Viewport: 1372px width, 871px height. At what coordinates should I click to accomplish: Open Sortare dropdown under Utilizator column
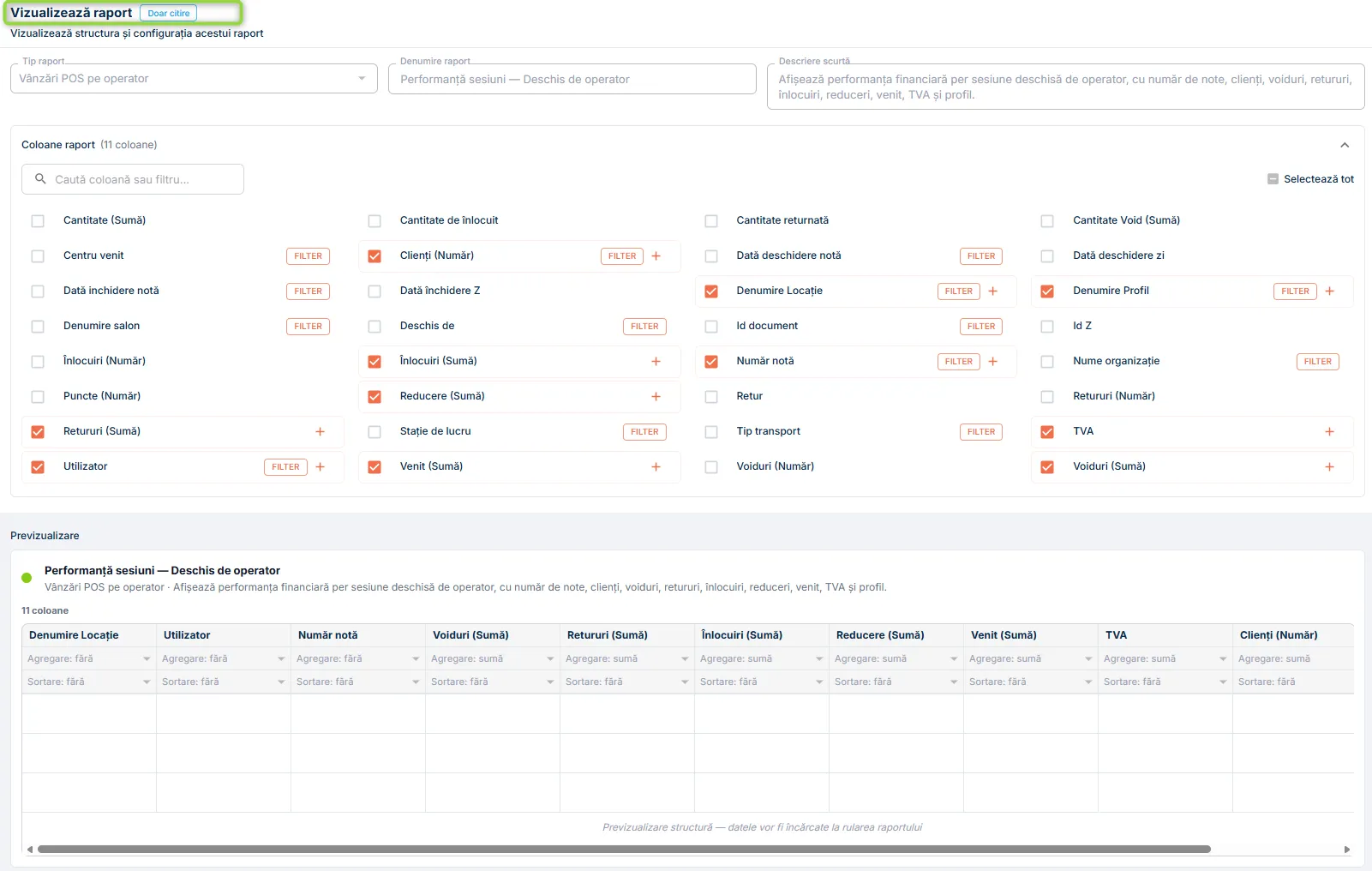coord(224,682)
